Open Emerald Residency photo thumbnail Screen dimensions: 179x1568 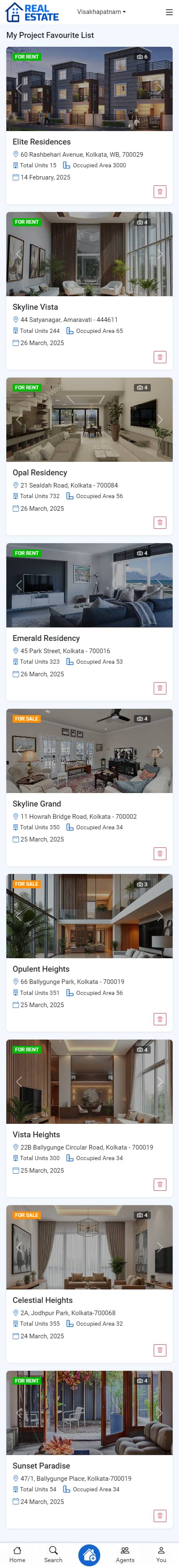(x=89, y=585)
